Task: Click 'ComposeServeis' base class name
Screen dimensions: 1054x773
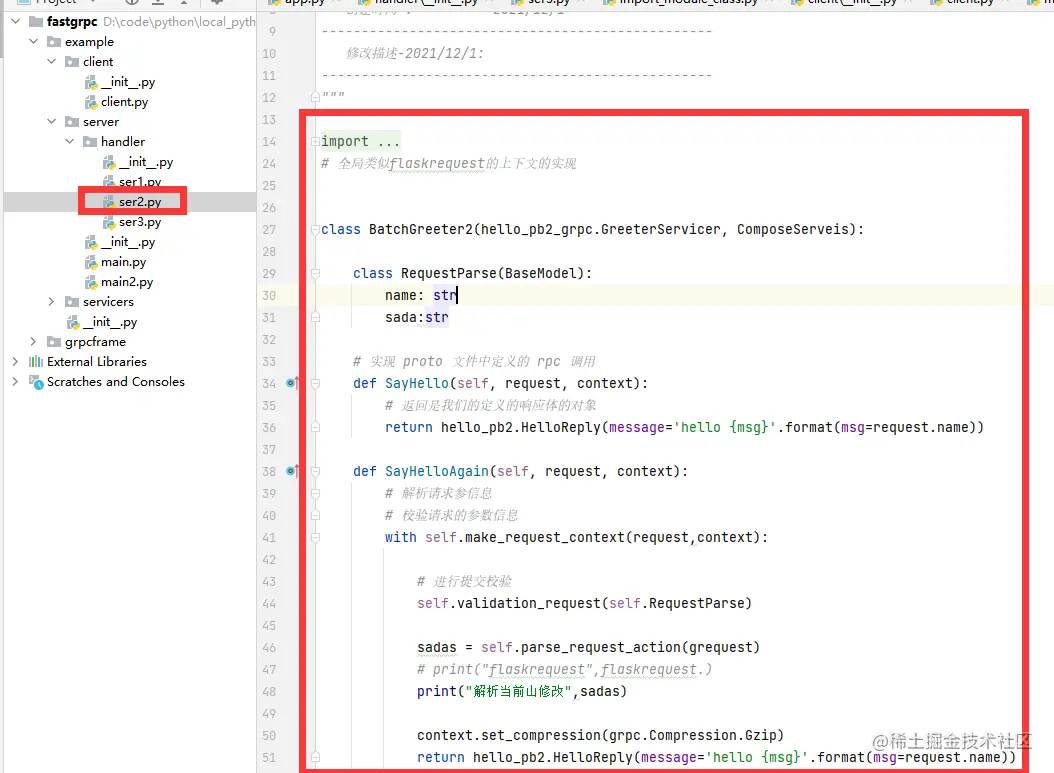Action: [793, 229]
